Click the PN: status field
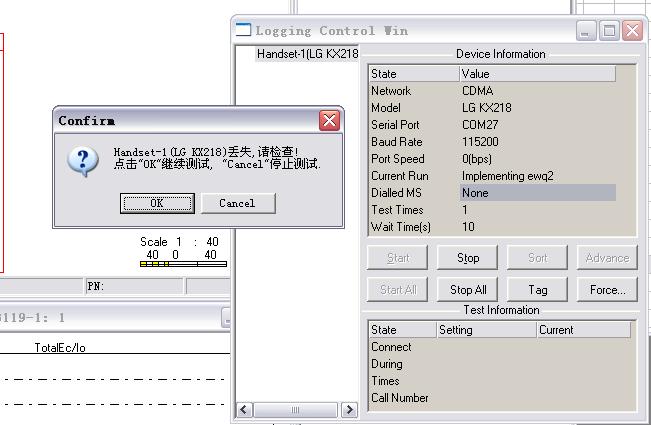The image size is (651, 425). pos(134,286)
